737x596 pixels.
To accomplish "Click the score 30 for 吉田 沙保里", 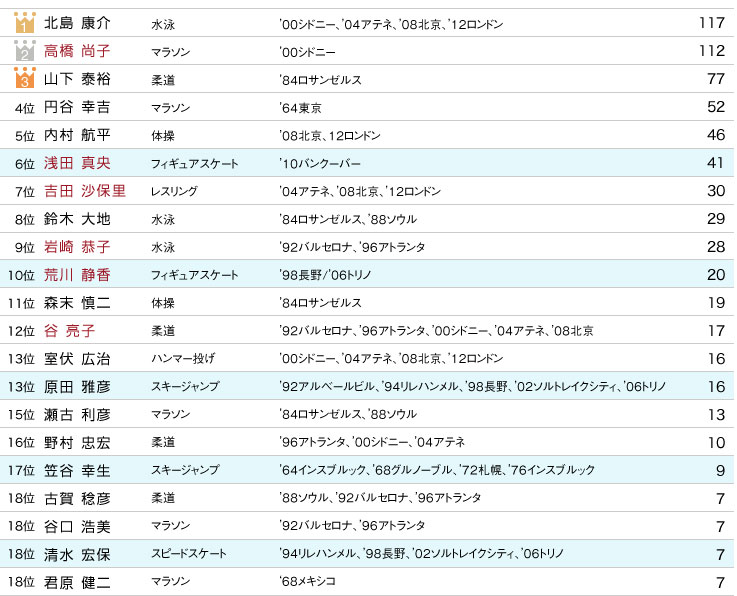I will 716,190.
